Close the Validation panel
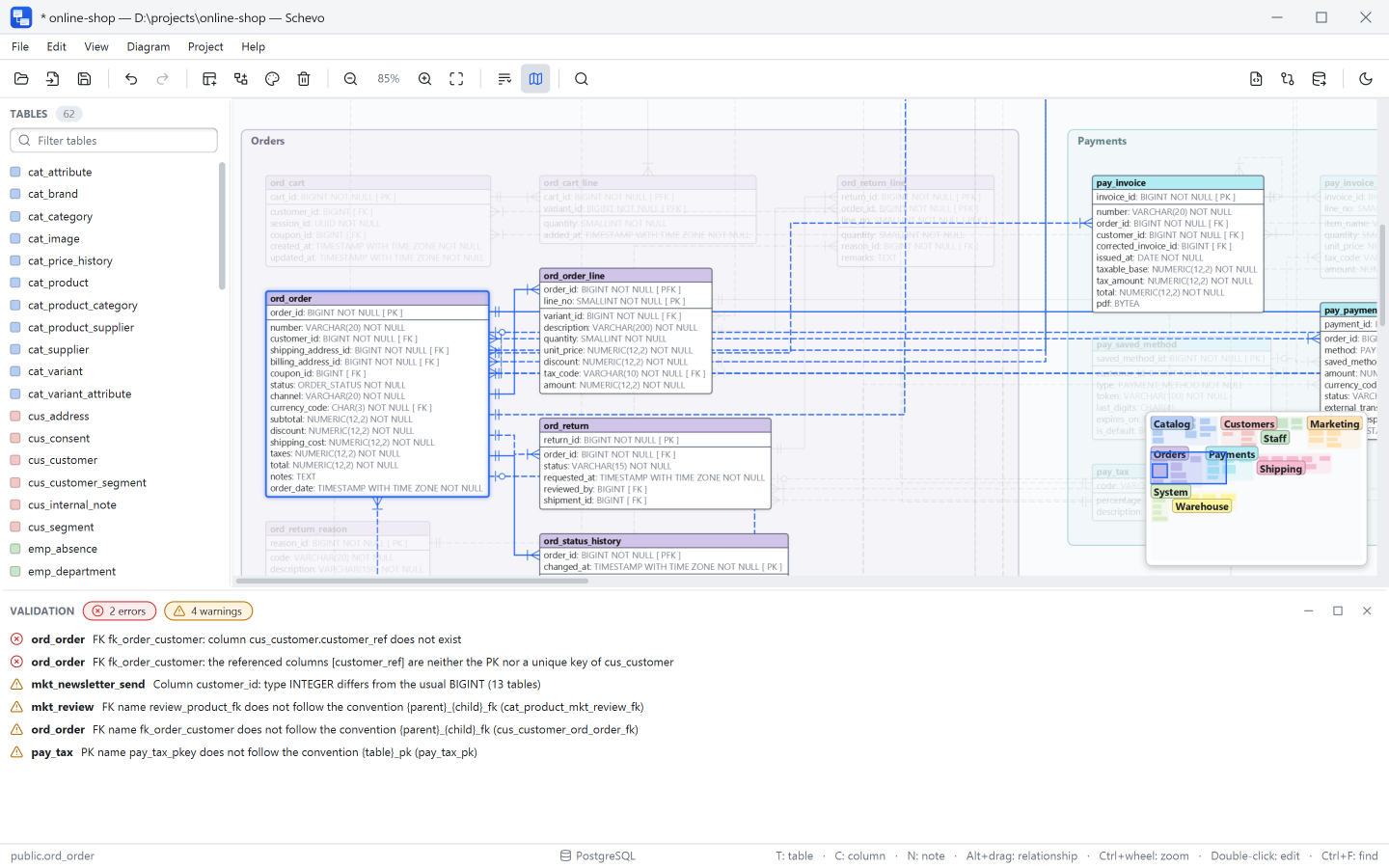 [1367, 611]
